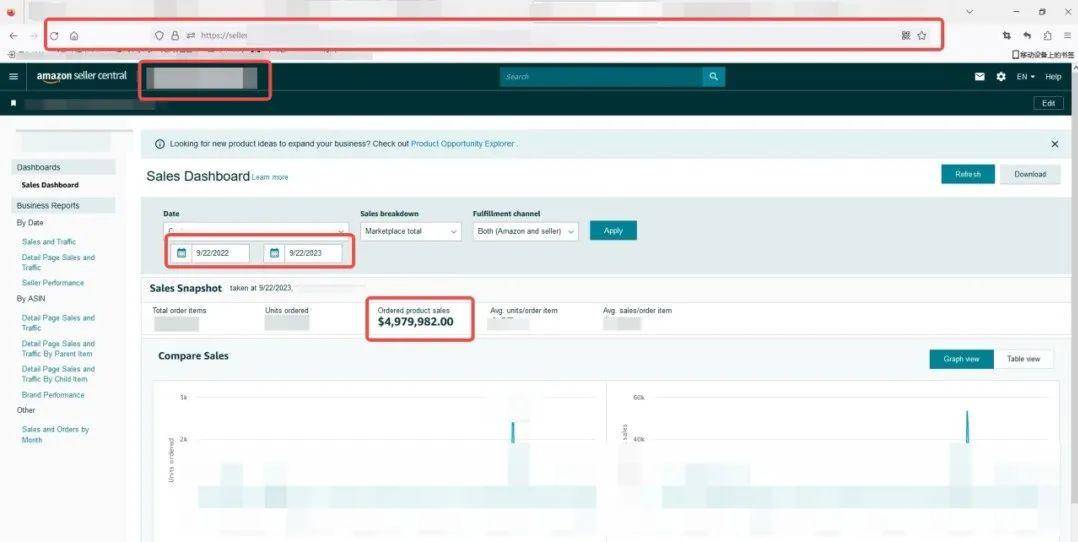This screenshot has height=542, width=1078.
Task: Click the Avg. sales/order item label
Action: click(x=637, y=310)
